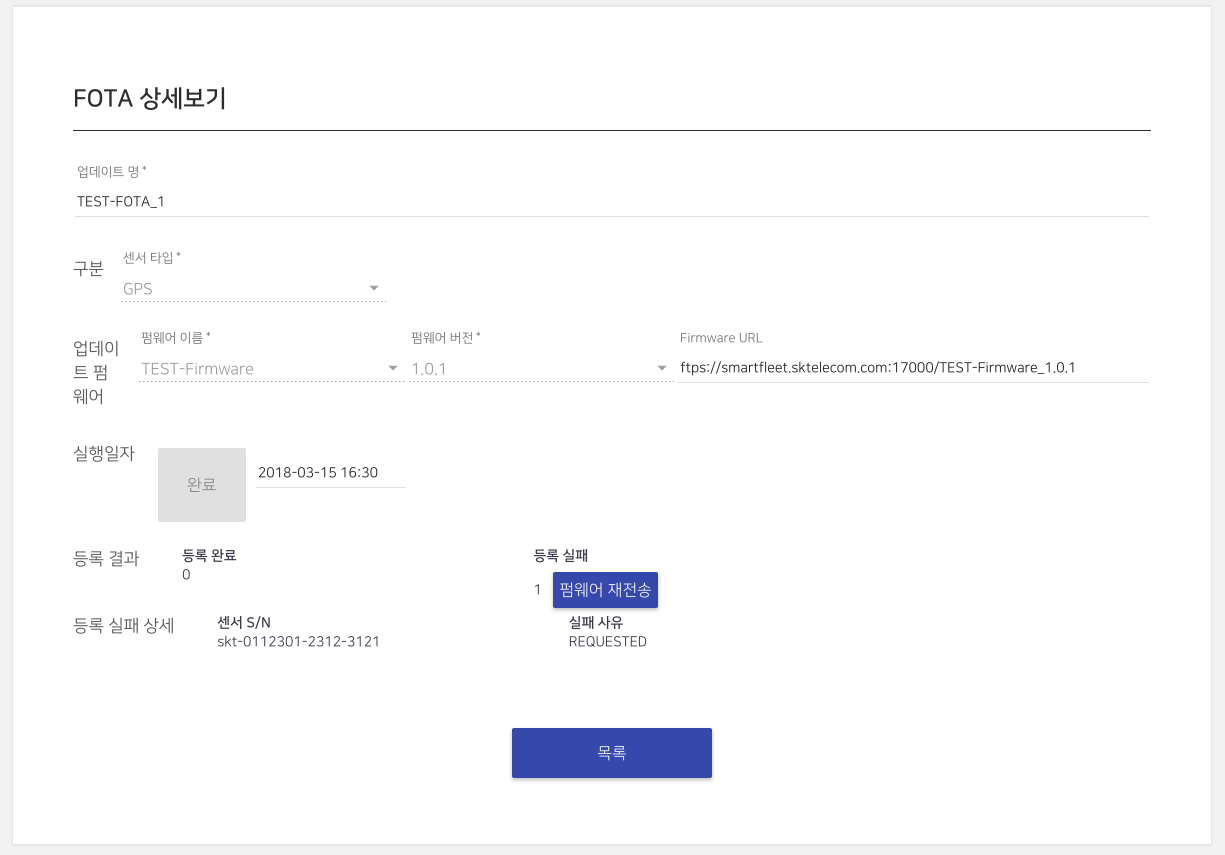
Task: Expand the 펌웨어 버전 dropdown arrow
Action: [662, 369]
